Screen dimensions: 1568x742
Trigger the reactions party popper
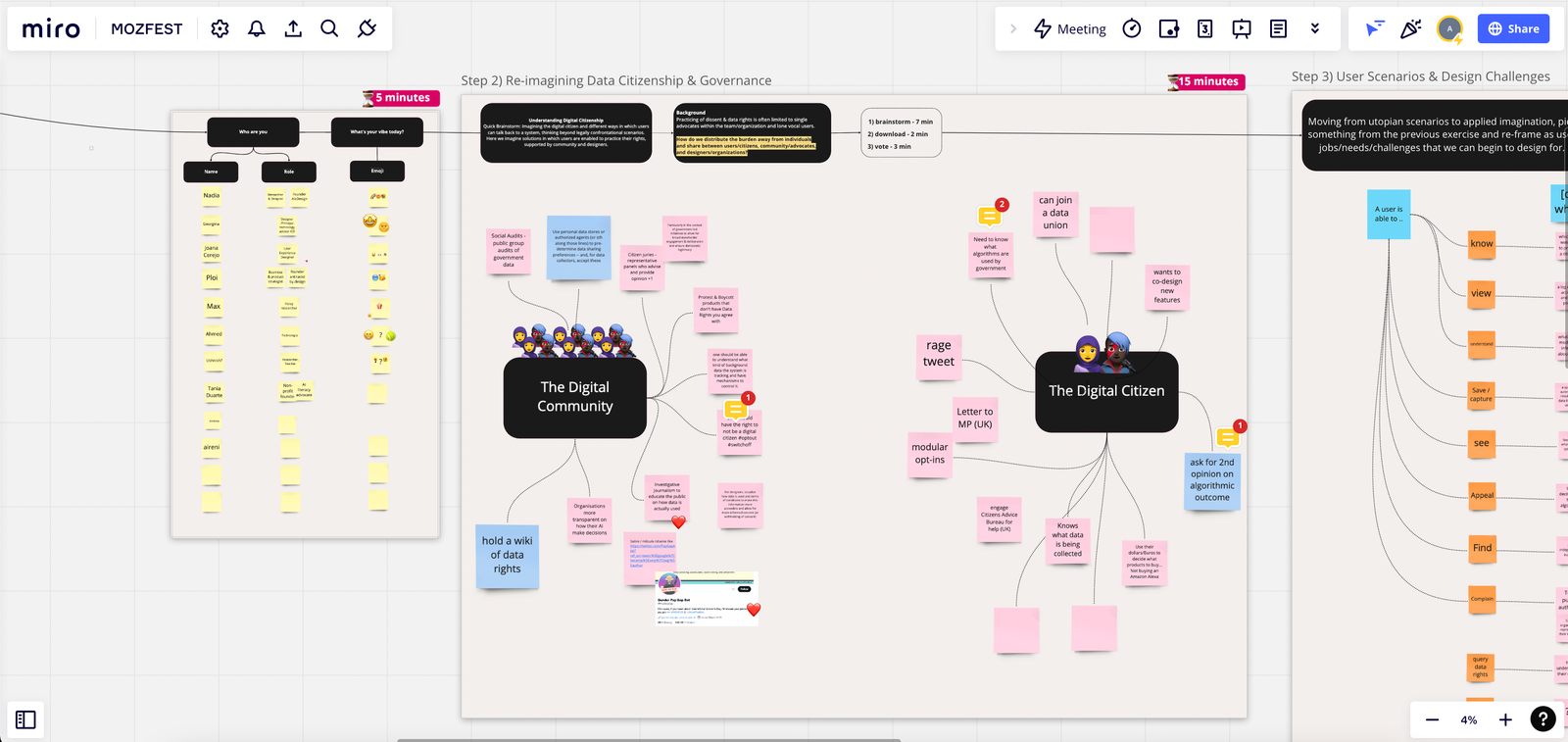(x=1411, y=29)
